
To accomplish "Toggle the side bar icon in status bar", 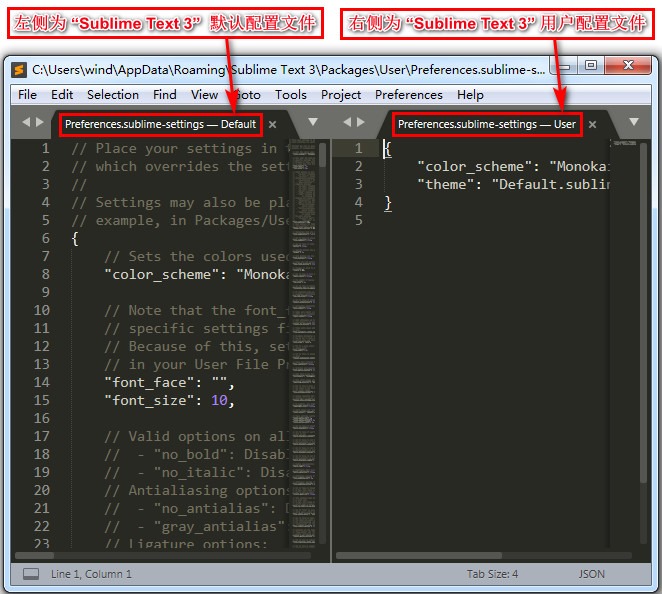I will click(x=31, y=574).
